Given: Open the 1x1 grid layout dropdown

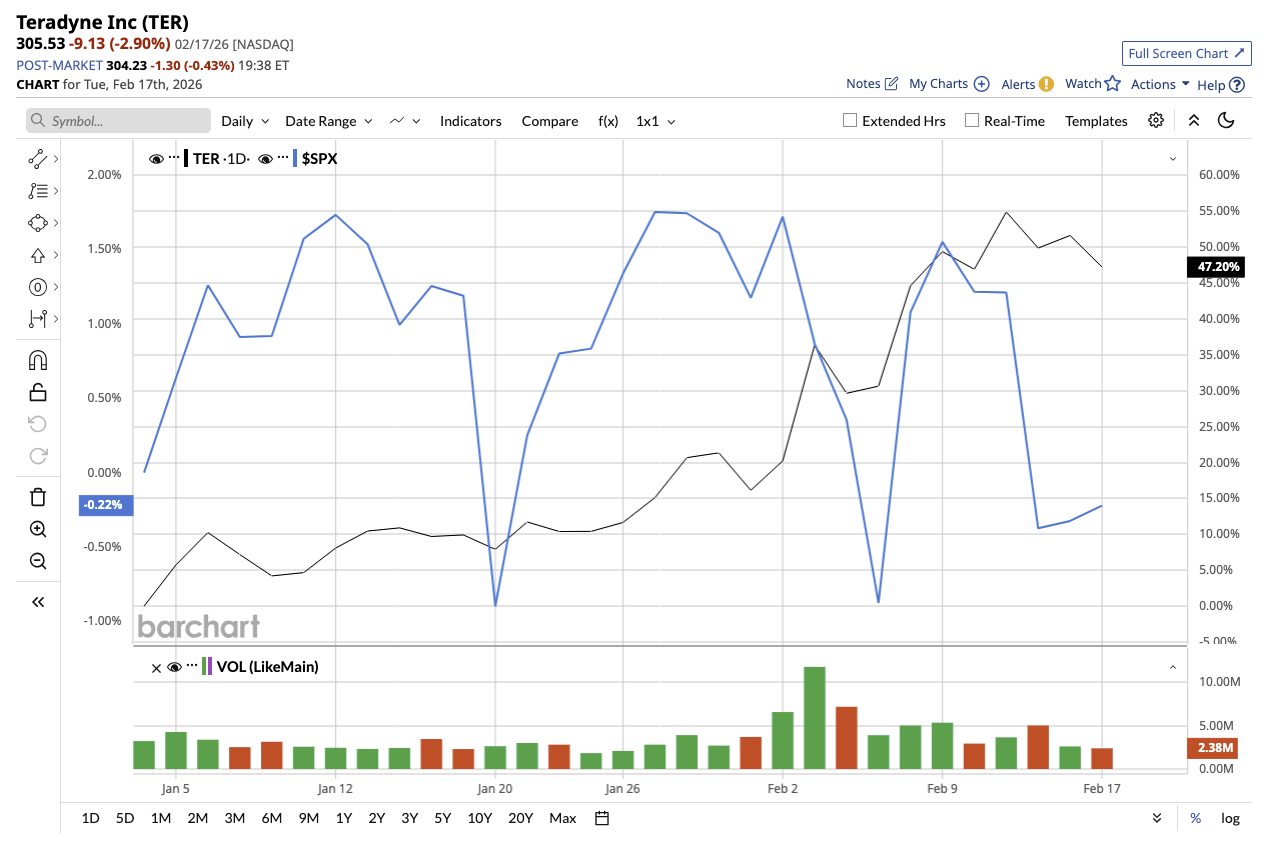Looking at the screenshot, I should pyautogui.click(x=656, y=121).
